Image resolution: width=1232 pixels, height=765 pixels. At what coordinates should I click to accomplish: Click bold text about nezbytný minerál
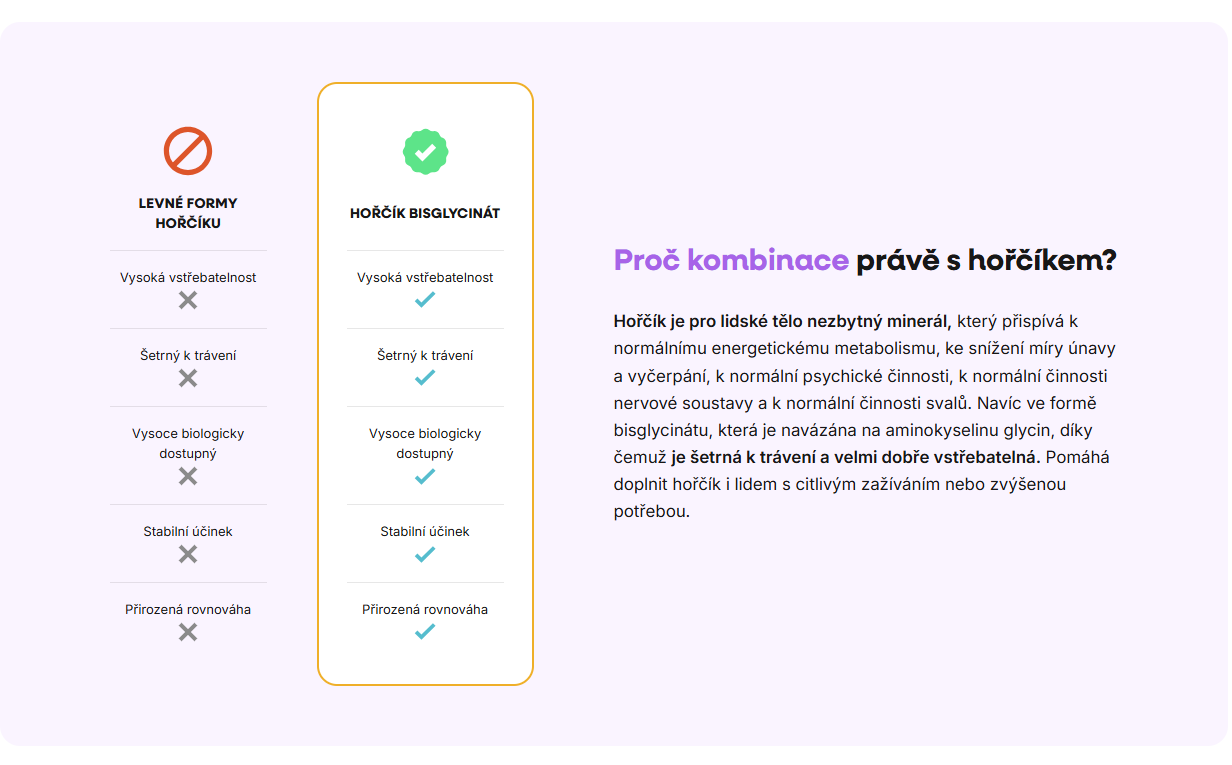click(x=782, y=321)
